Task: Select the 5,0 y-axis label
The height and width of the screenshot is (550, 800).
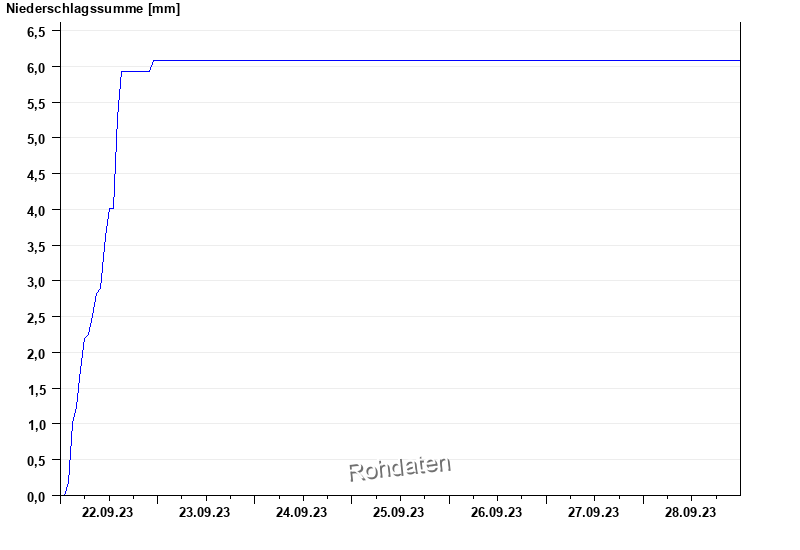Action: point(36,139)
